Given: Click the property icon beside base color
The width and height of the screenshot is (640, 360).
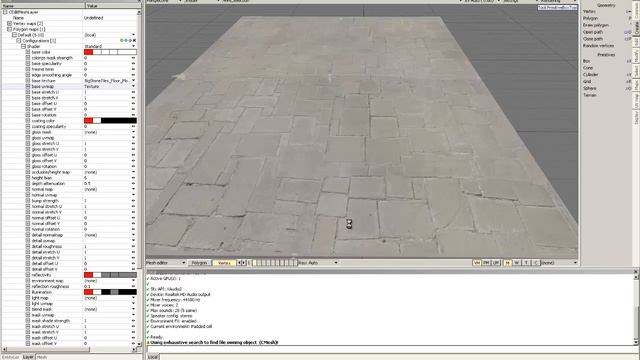Looking at the screenshot, I should [28, 52].
